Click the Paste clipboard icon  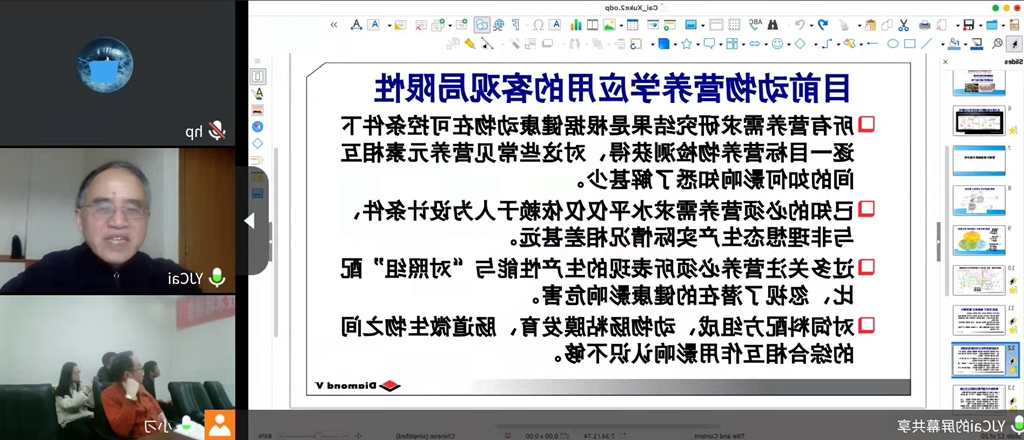tap(871, 25)
